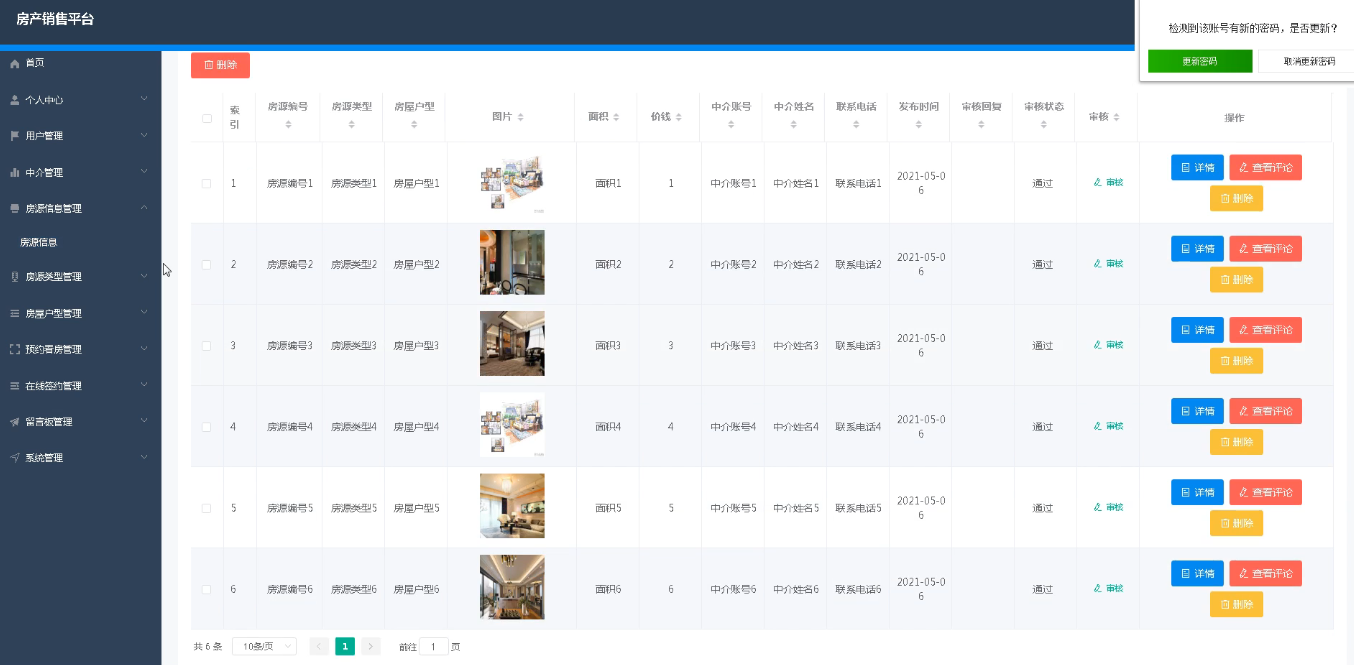Screen dimensions: 1354x665
Task: Click the sort arrows in 图片 column header
Action: coord(521,117)
